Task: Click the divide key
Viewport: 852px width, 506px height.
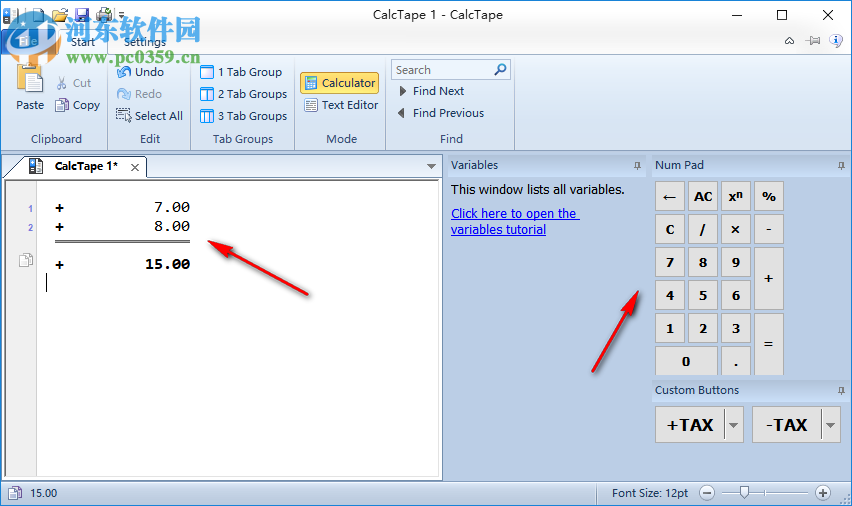Action: pos(703,229)
